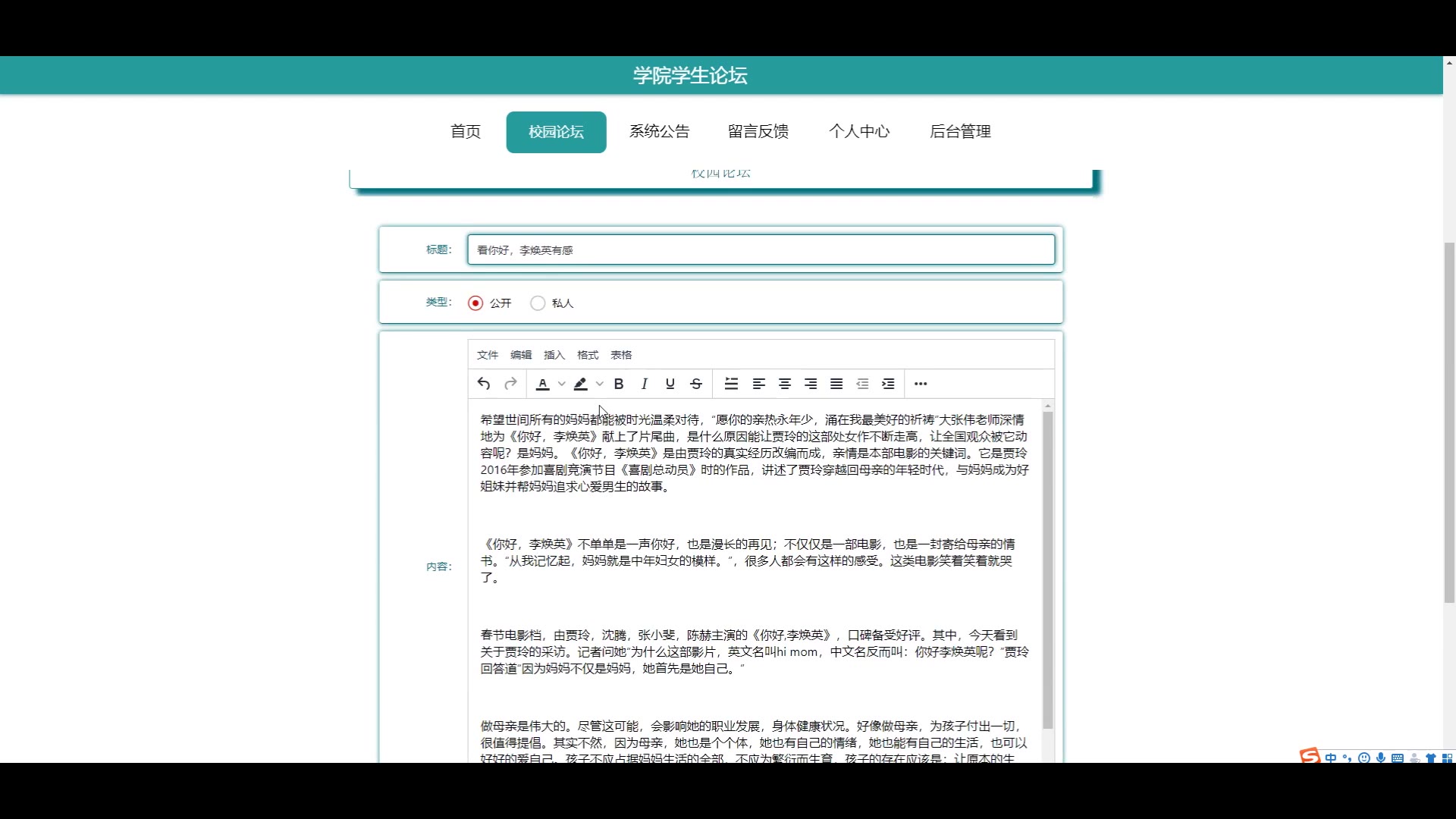1456x819 pixels.
Task: Apply the text color A swatch
Action: tap(543, 384)
